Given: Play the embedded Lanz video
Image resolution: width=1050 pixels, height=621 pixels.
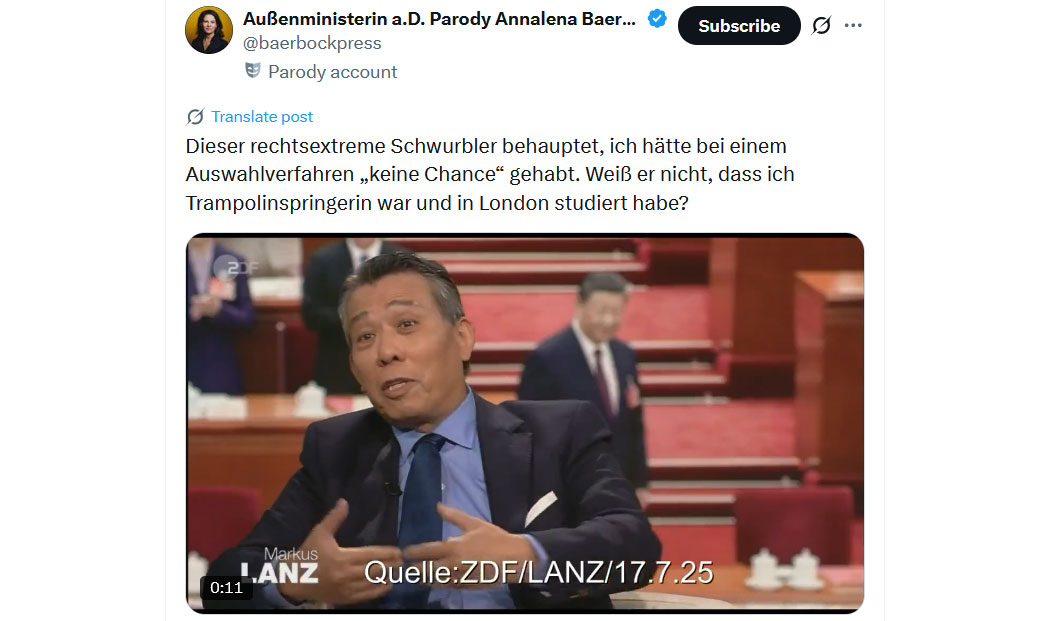Looking at the screenshot, I should [524, 423].
